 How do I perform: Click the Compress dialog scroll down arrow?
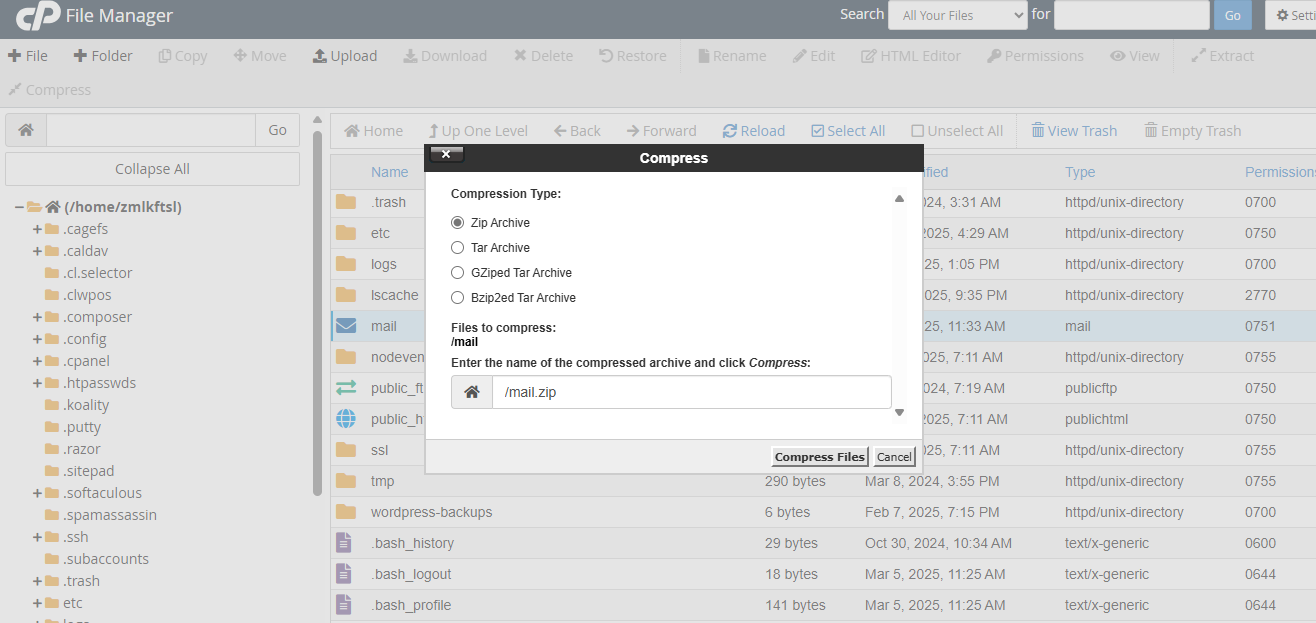pyautogui.click(x=899, y=412)
